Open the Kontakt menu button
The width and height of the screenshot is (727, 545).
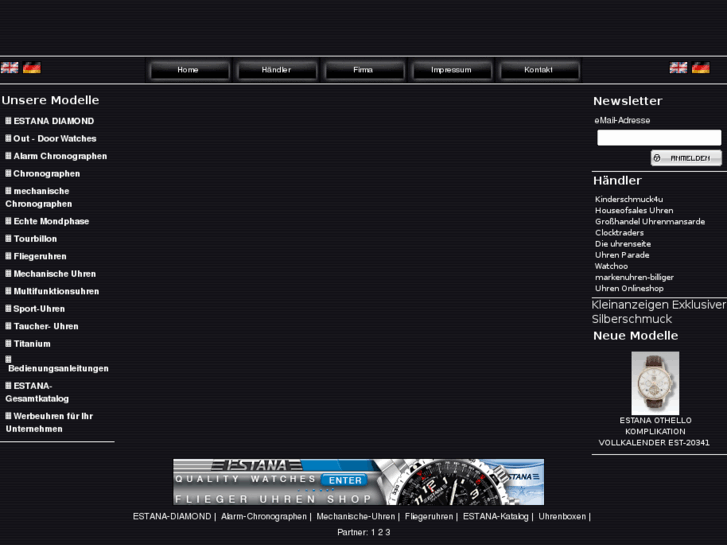tap(538, 70)
